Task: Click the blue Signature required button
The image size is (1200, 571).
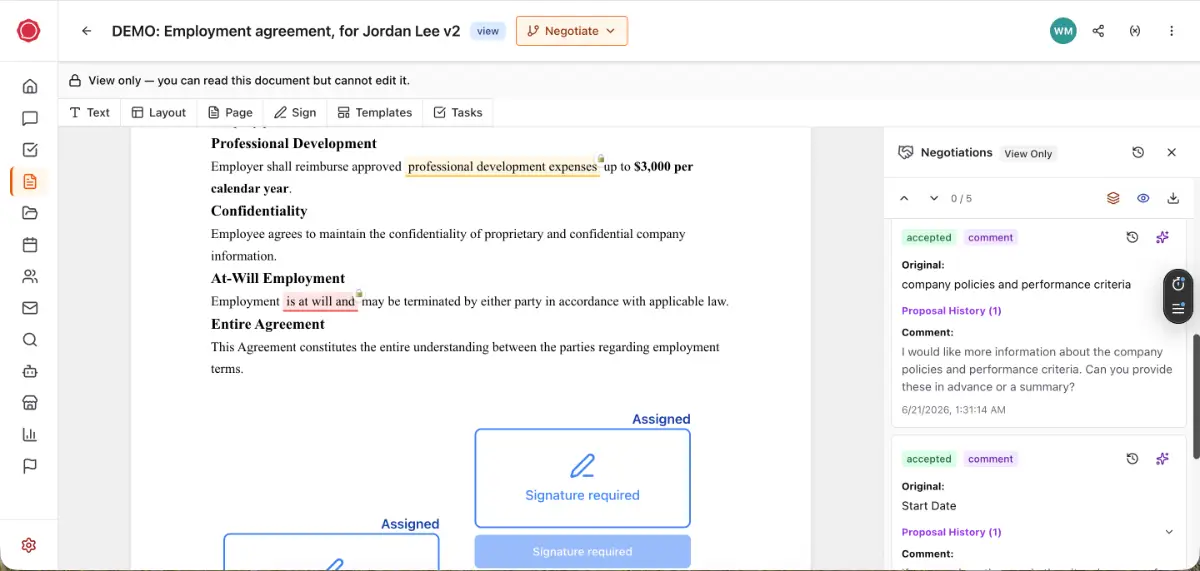Action: (582, 551)
